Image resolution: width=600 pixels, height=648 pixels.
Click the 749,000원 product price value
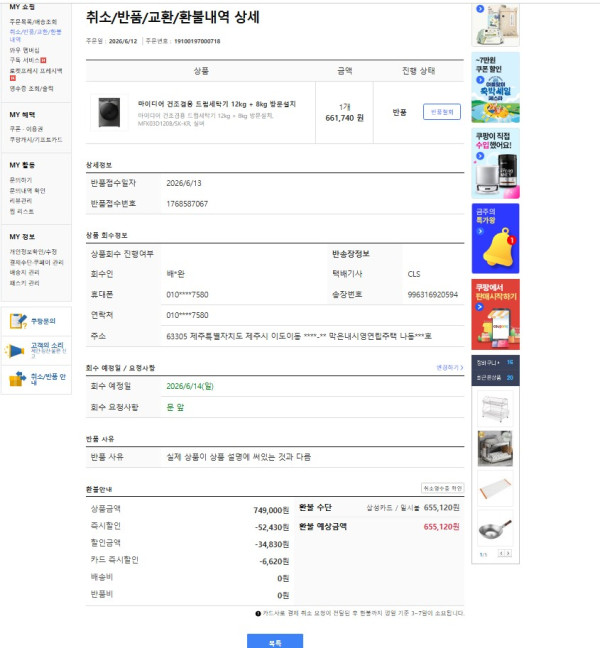point(271,510)
